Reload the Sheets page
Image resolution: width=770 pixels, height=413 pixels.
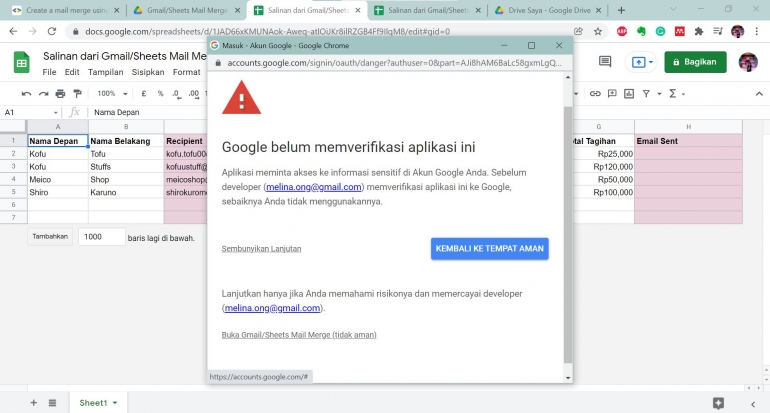click(52, 31)
